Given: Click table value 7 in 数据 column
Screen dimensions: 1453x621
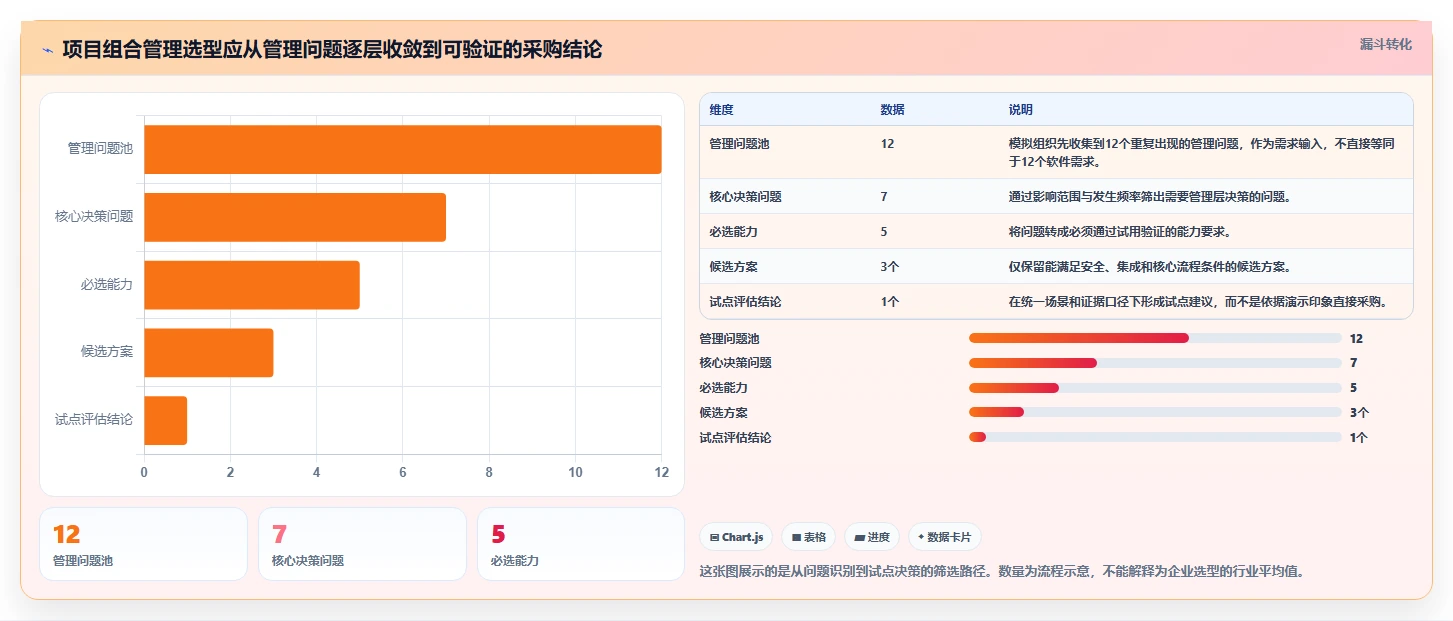Looking at the screenshot, I should pyautogui.click(x=884, y=197).
